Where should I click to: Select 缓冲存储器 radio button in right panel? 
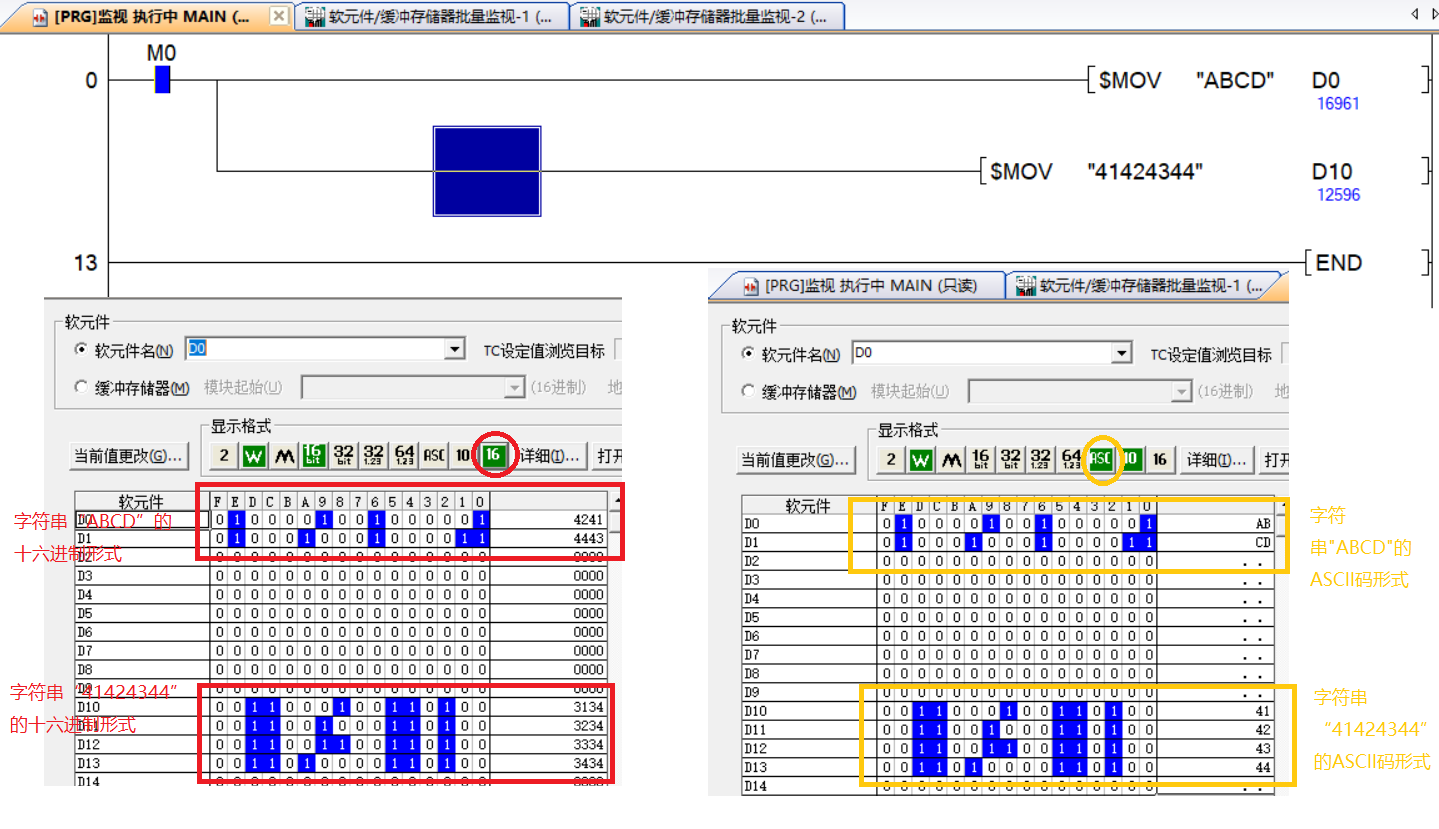[x=748, y=392]
